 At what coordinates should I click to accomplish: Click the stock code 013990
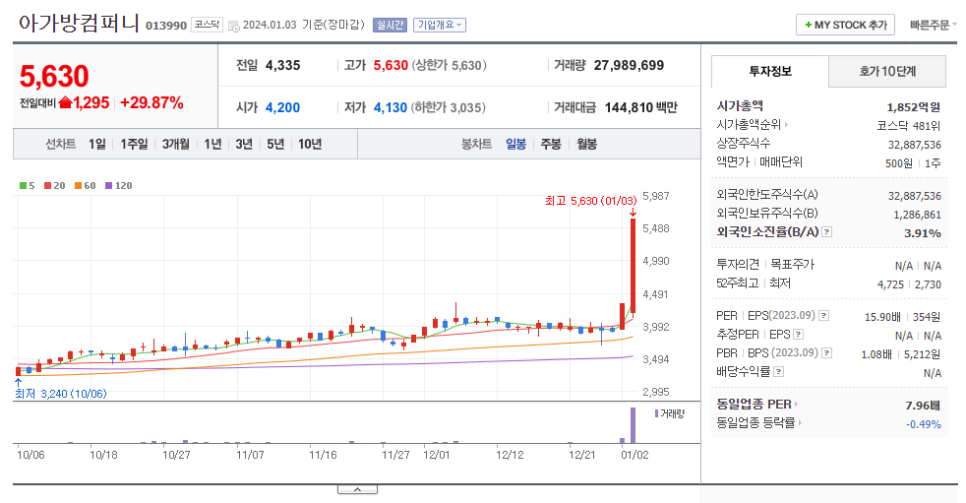click(166, 26)
